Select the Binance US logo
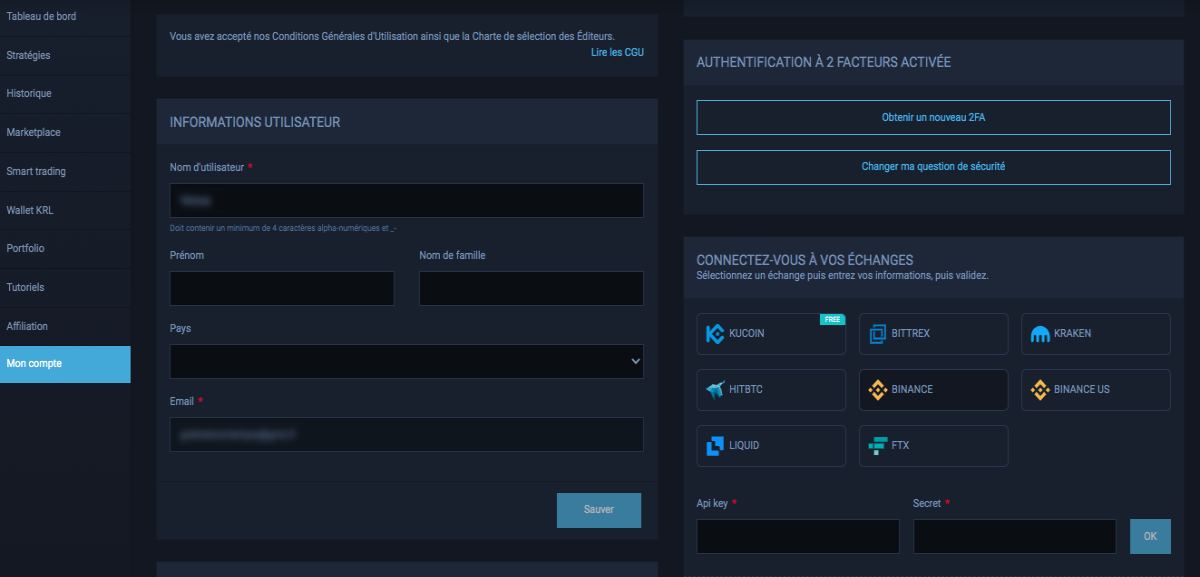The image size is (1200, 577). 1040,390
